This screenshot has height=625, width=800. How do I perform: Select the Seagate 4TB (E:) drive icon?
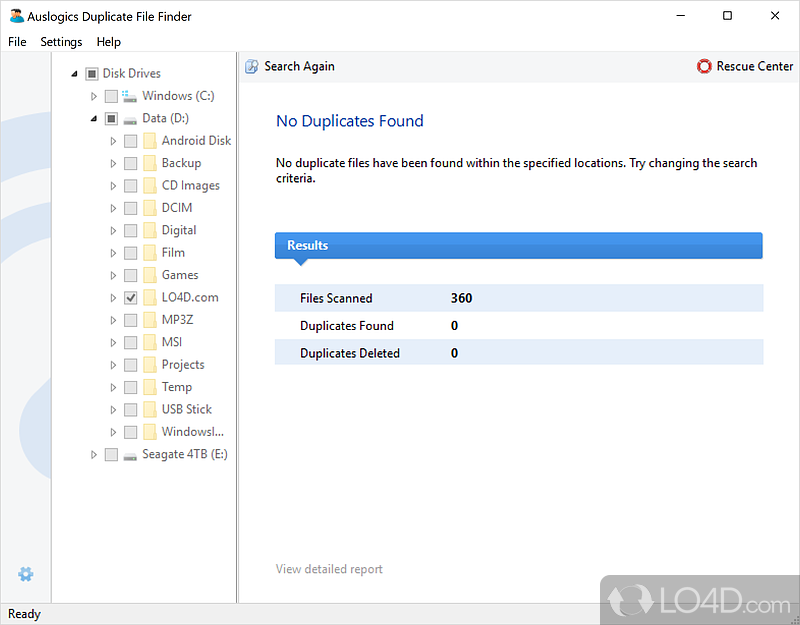[130, 454]
